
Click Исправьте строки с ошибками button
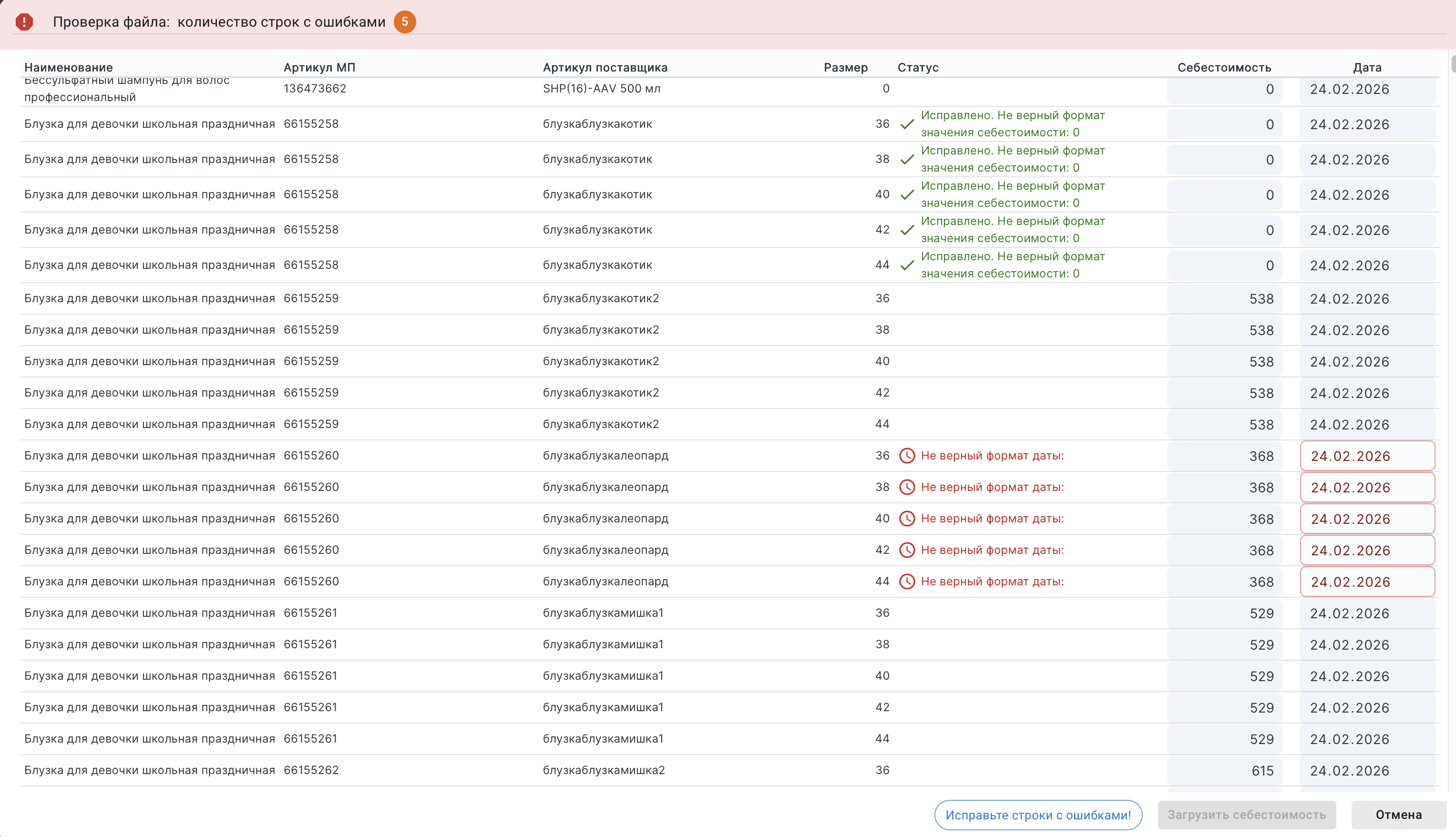pos(1037,815)
